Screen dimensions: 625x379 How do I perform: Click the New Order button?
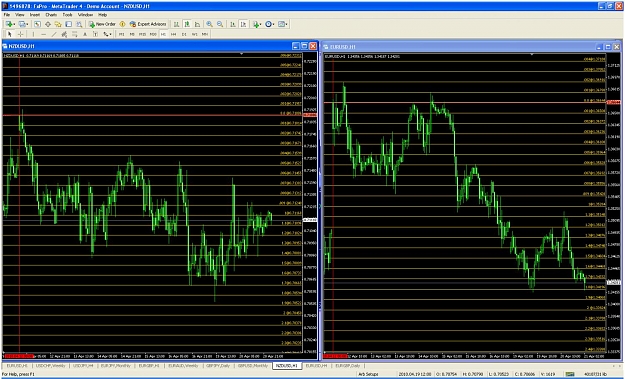tap(102, 24)
